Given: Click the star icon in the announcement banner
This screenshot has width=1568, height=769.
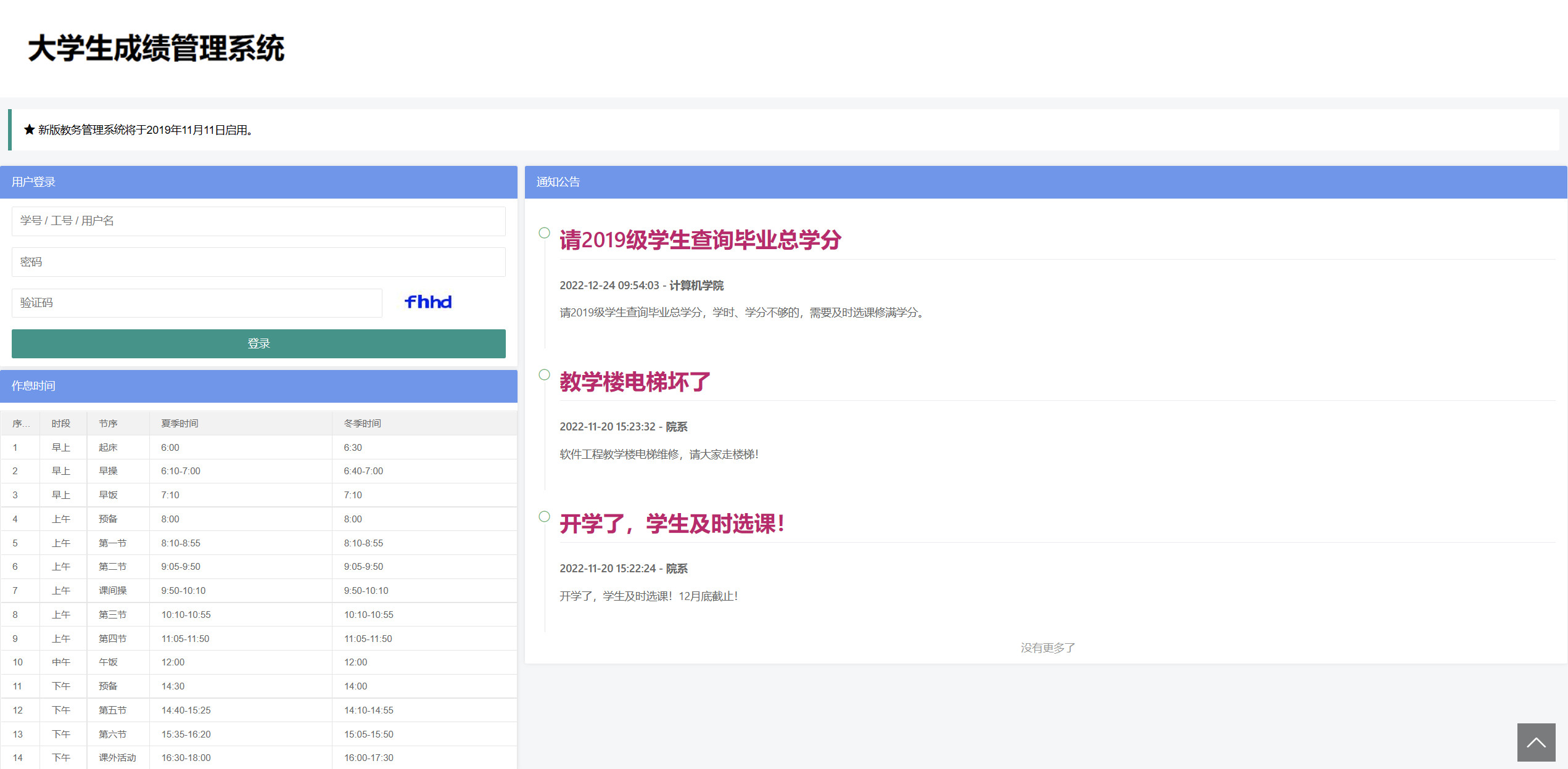Looking at the screenshot, I should coord(29,130).
